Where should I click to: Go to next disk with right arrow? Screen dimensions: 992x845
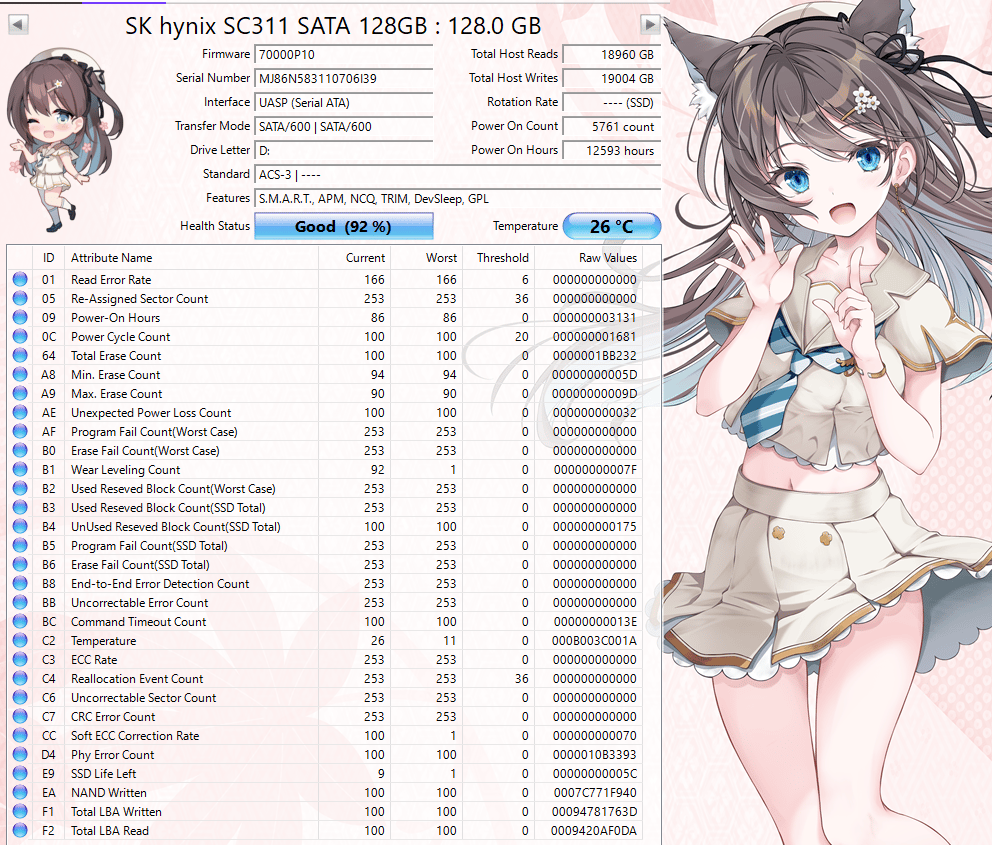pos(650,25)
